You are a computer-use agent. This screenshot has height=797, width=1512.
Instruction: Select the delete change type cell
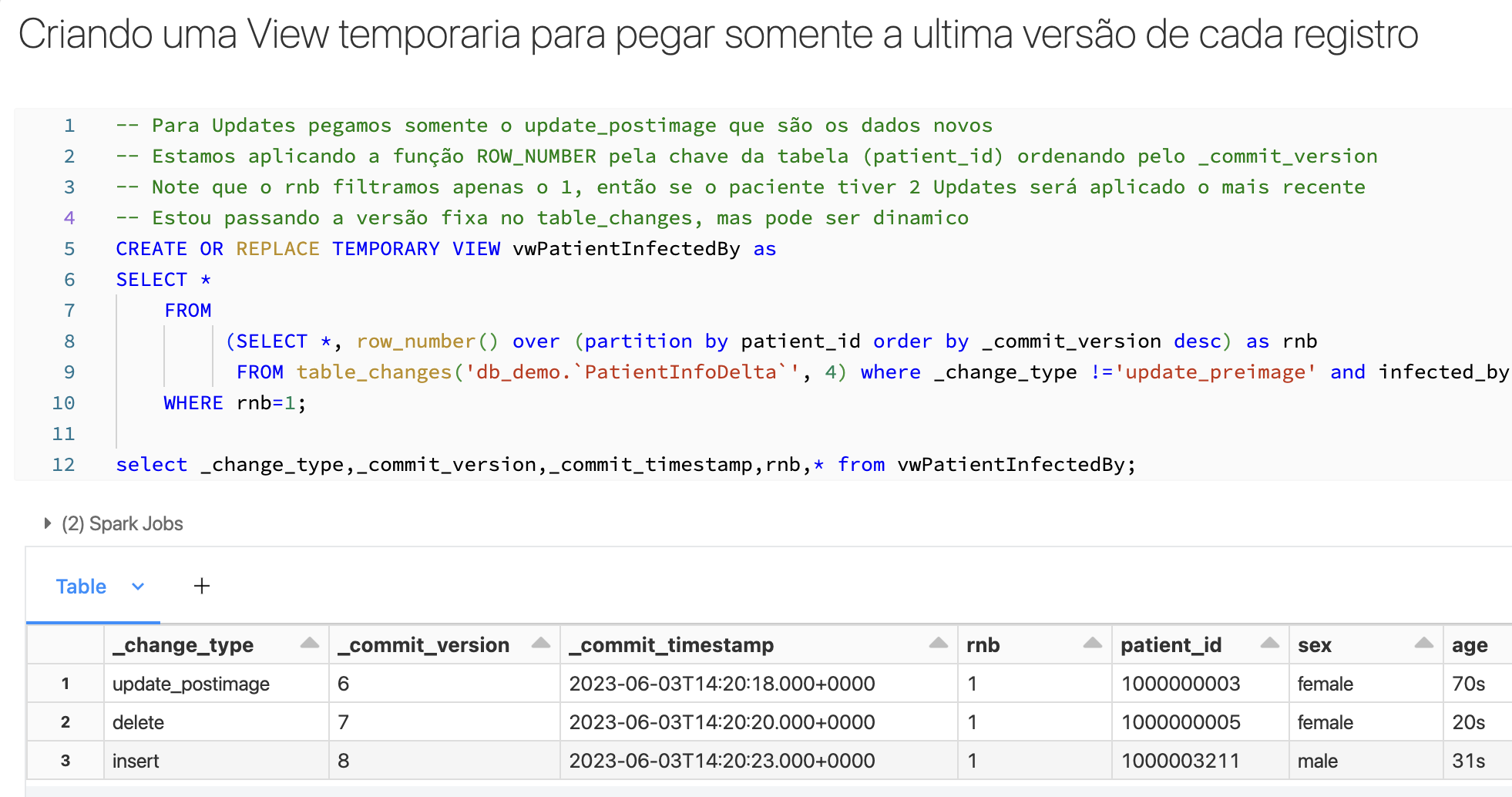pos(217,722)
